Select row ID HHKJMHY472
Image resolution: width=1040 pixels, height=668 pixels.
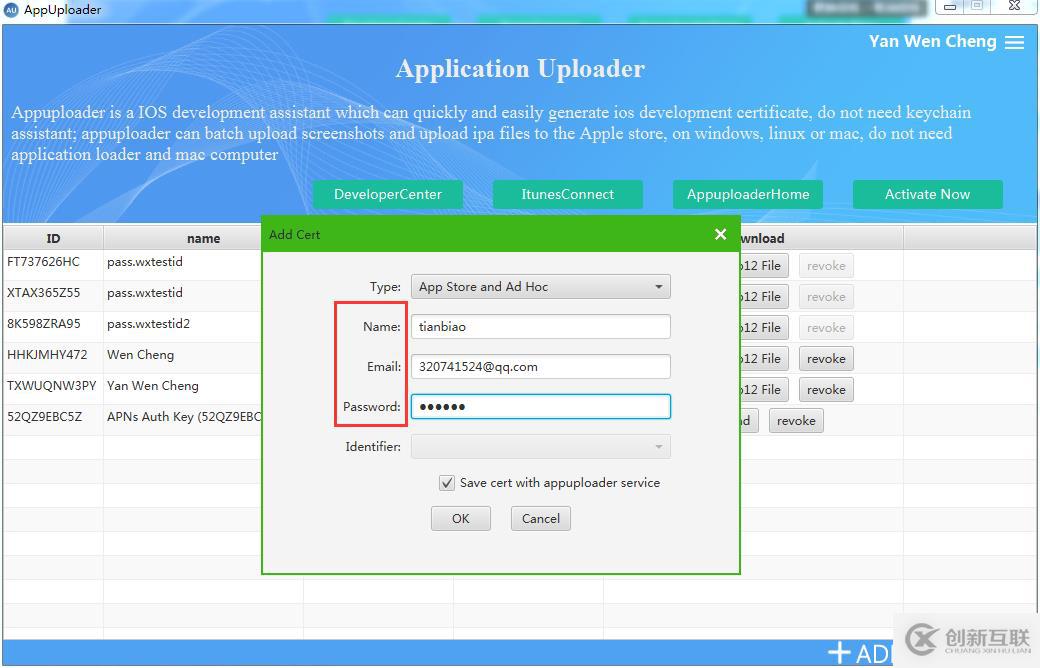point(47,355)
